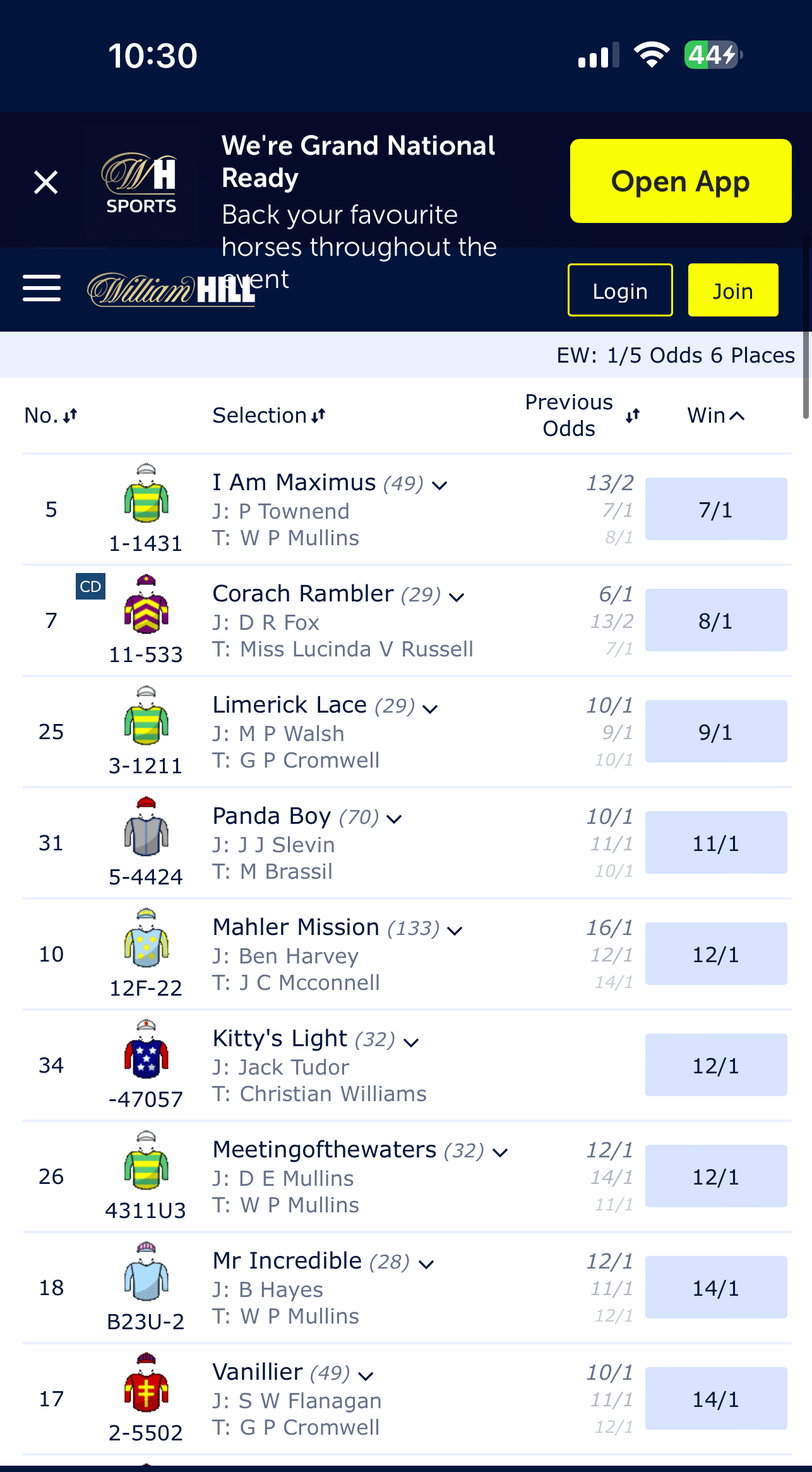Viewport: 812px width, 1472px height.
Task: Tap Corach Rambler's CD badge
Action: point(90,586)
